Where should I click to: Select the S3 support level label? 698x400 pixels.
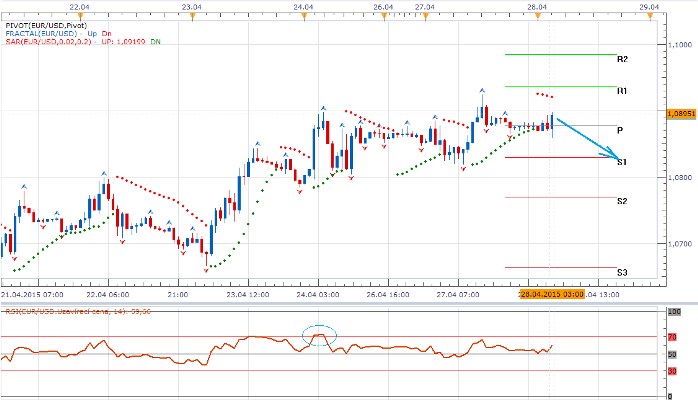click(622, 272)
